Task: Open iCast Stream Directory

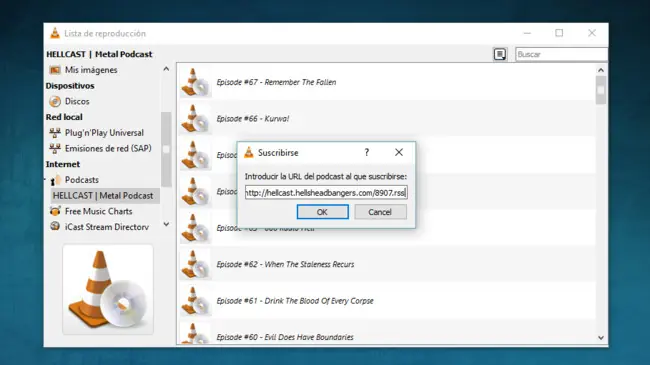Action: [107, 227]
